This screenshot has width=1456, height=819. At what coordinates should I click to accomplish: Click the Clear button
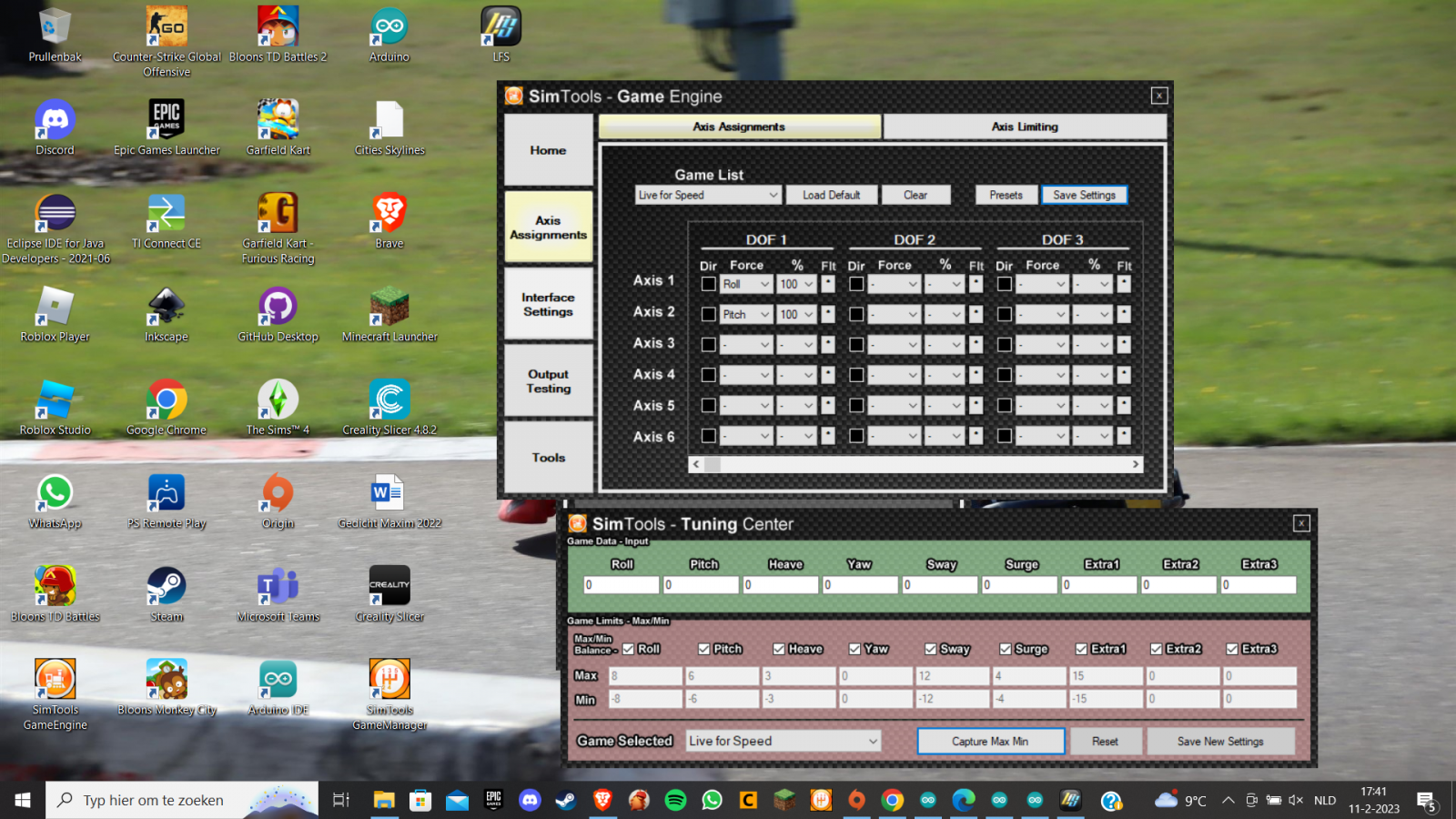915,195
